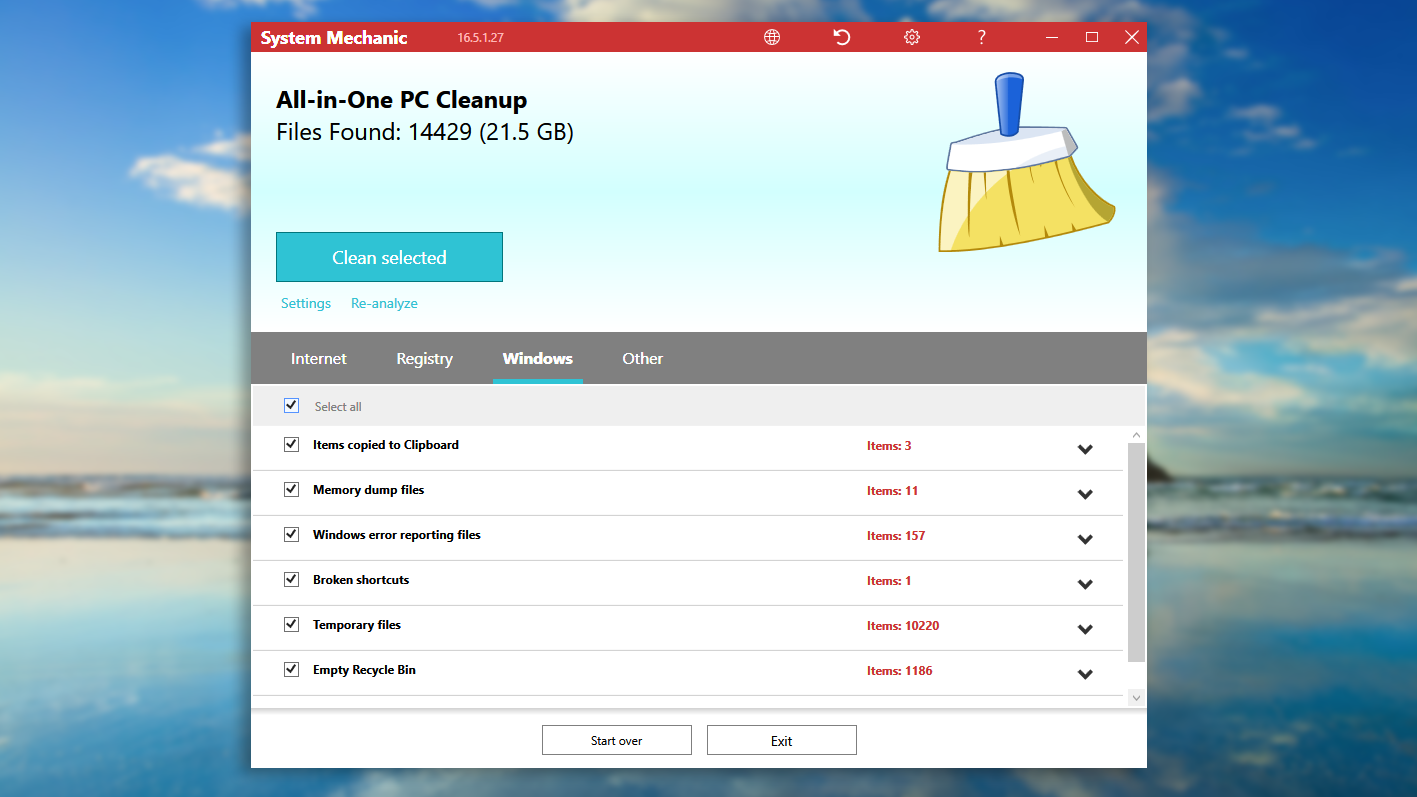Click the Broken shortcuts label
This screenshot has width=1417, height=797.
point(361,580)
